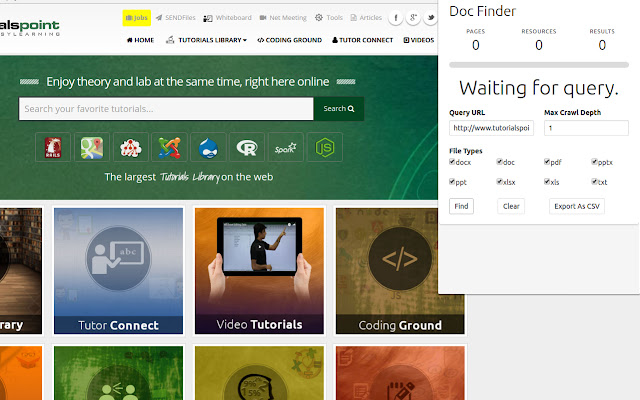Click the Doc Finder progress bar
This screenshot has height=400, width=640.
tap(539, 64)
